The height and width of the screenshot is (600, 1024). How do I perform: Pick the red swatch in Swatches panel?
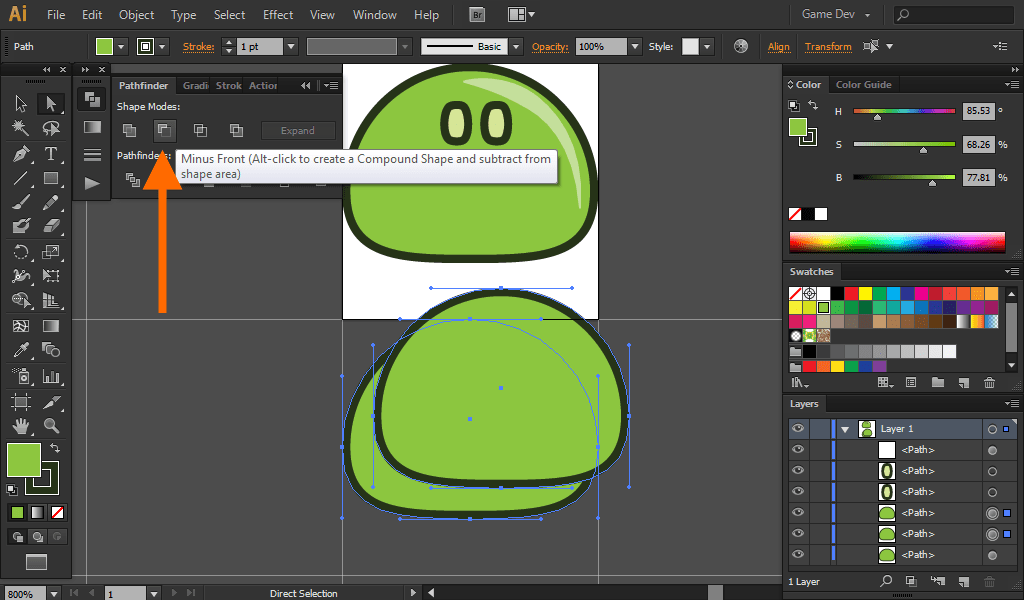tap(850, 293)
